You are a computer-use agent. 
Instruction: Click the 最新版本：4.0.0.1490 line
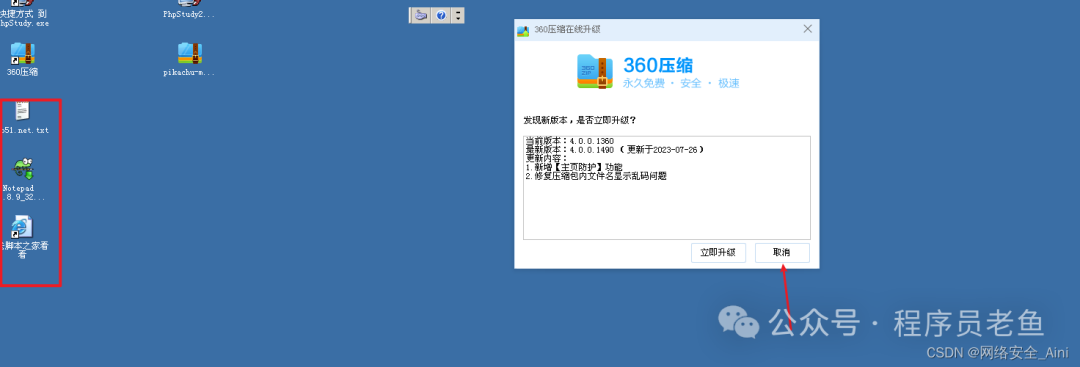tap(614, 149)
